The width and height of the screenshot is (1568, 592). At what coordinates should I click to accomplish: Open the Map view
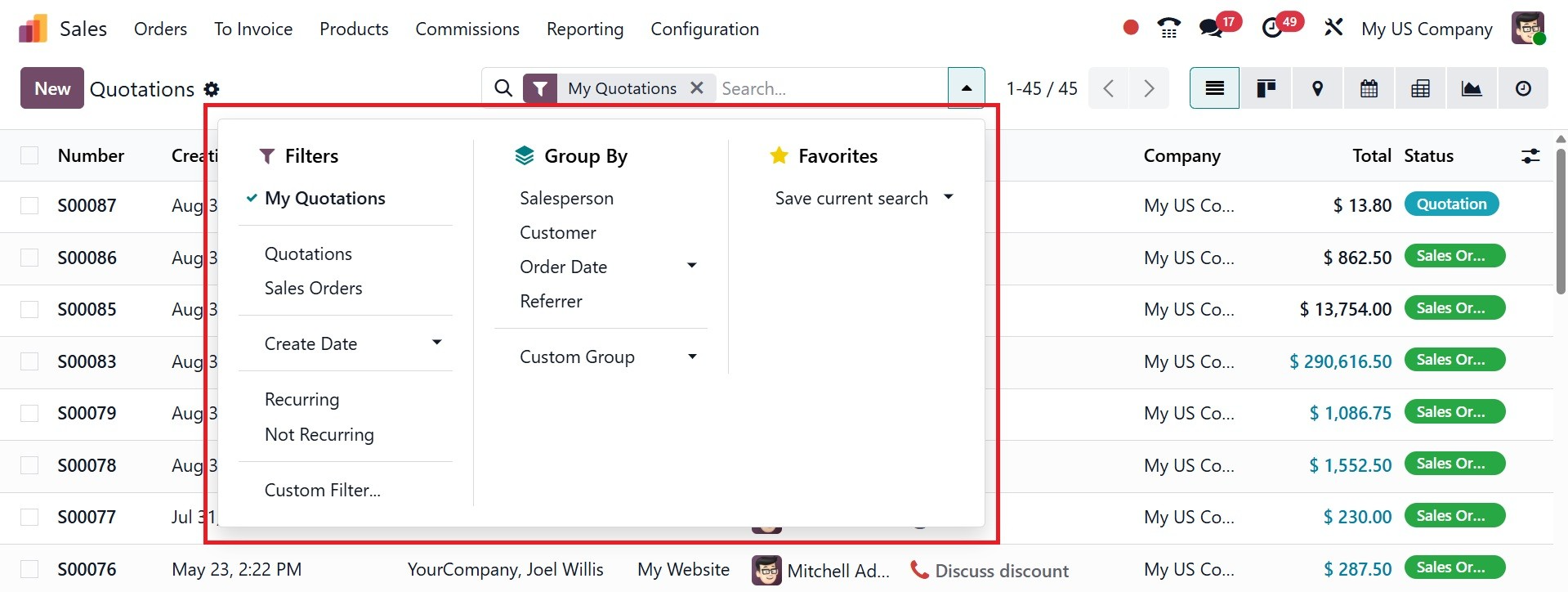tap(1317, 88)
